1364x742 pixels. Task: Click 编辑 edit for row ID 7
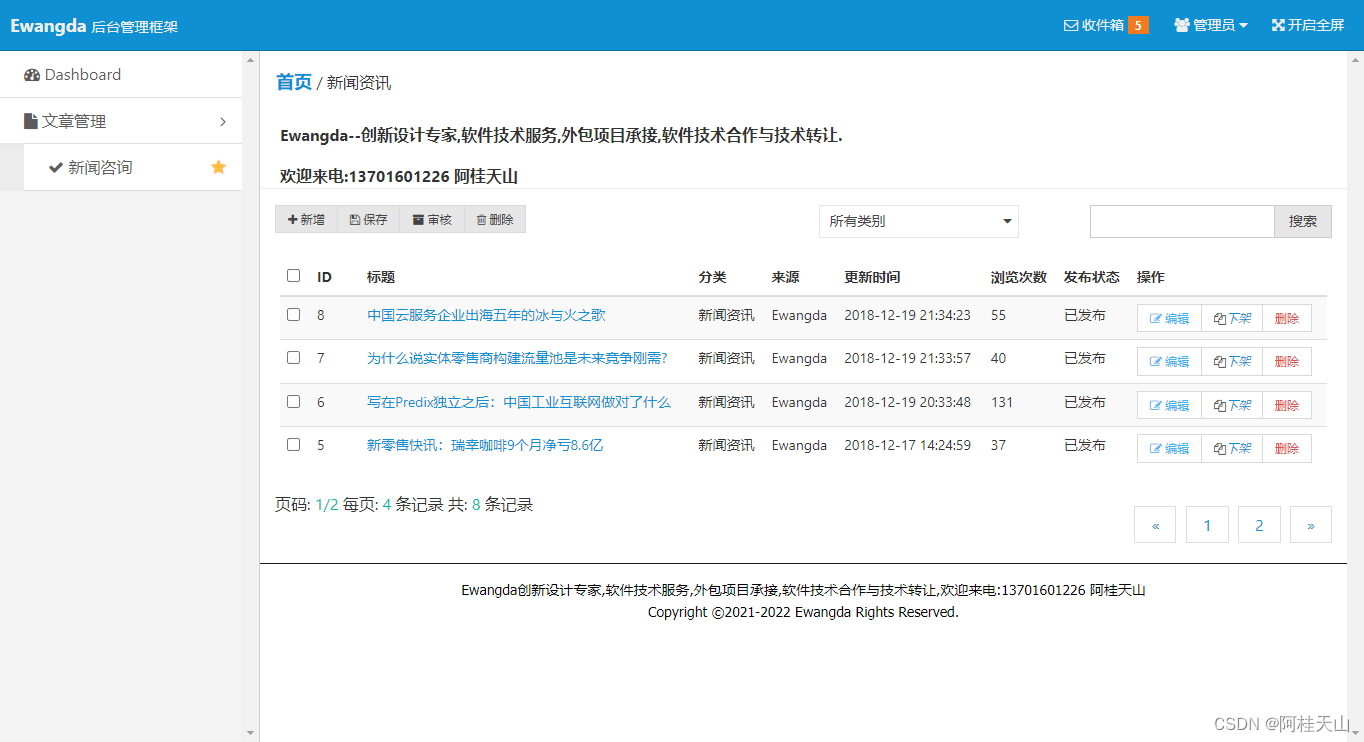pyautogui.click(x=1169, y=361)
